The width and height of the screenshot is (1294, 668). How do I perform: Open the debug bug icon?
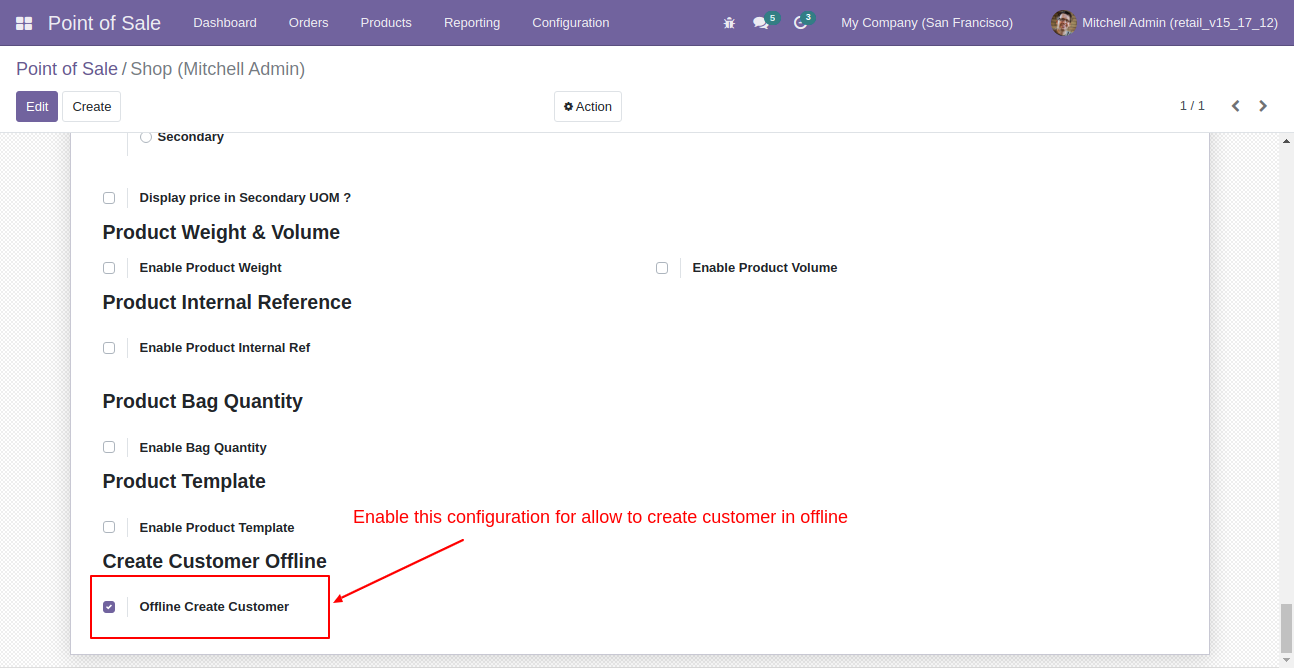[729, 23]
